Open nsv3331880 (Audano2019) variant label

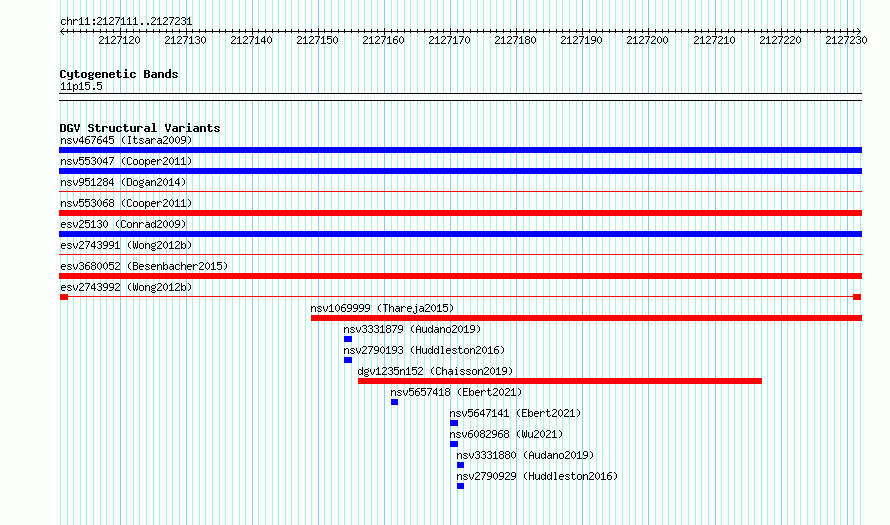point(525,455)
